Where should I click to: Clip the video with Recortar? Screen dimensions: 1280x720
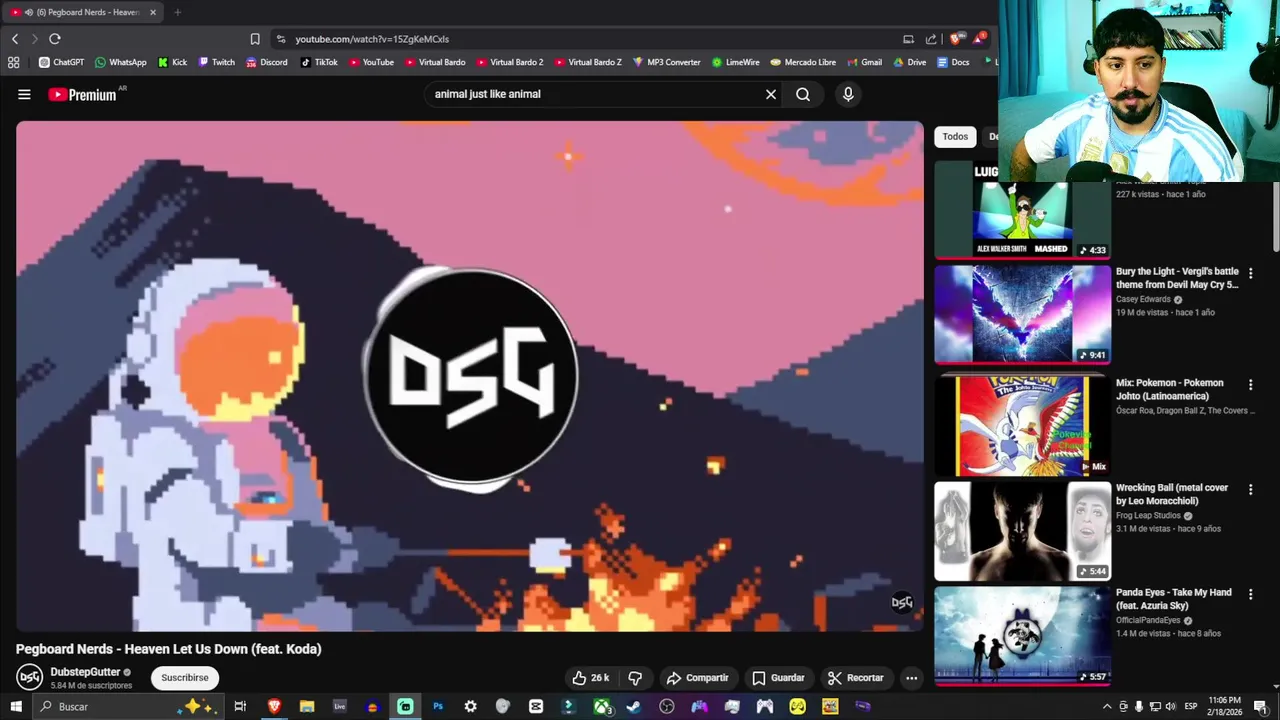tap(856, 678)
